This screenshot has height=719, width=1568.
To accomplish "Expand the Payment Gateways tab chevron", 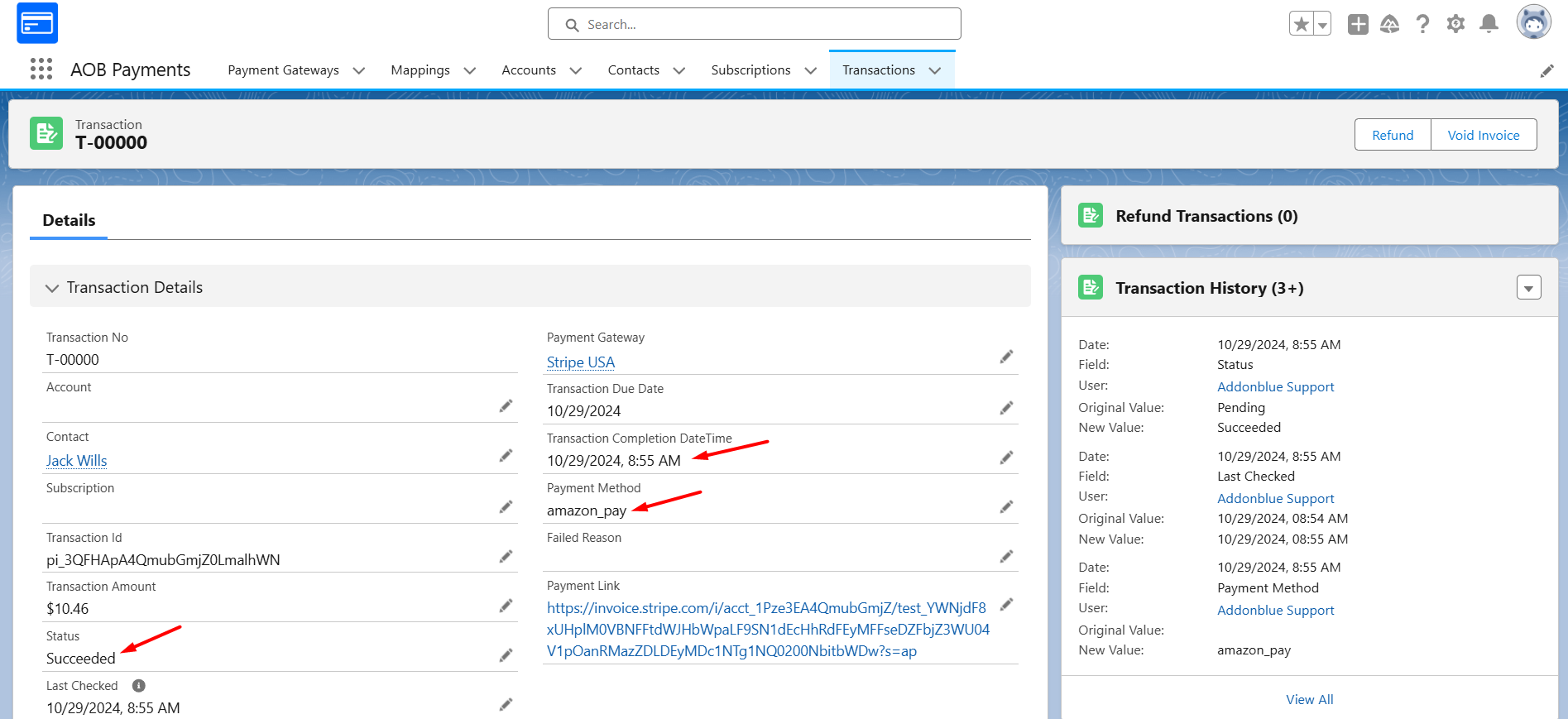I will pyautogui.click(x=359, y=70).
